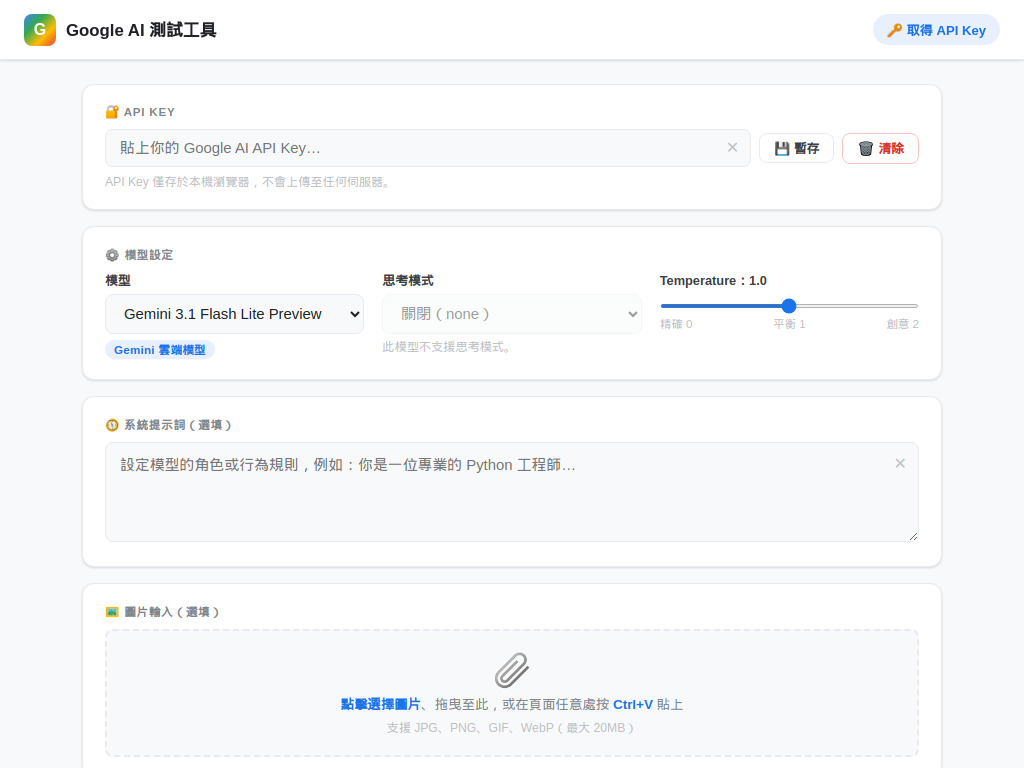Screen dimensions: 1024x768
Task: Click the 此模型不支援思考模式 note
Action: (x=447, y=347)
